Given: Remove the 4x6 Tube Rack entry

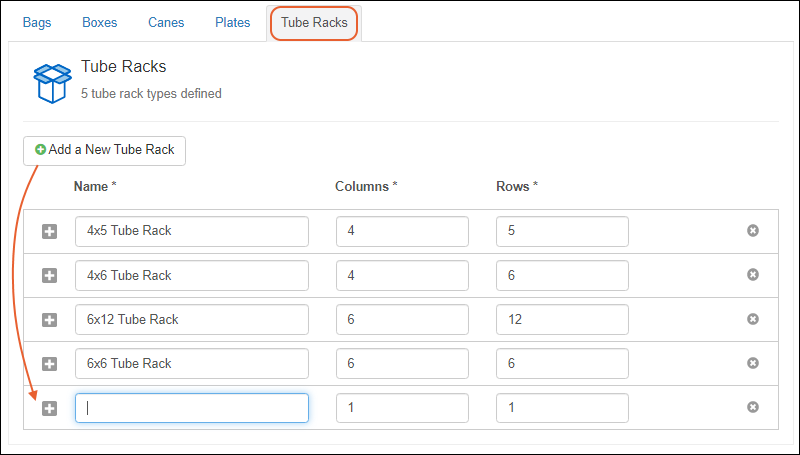Looking at the screenshot, I should pos(753,275).
